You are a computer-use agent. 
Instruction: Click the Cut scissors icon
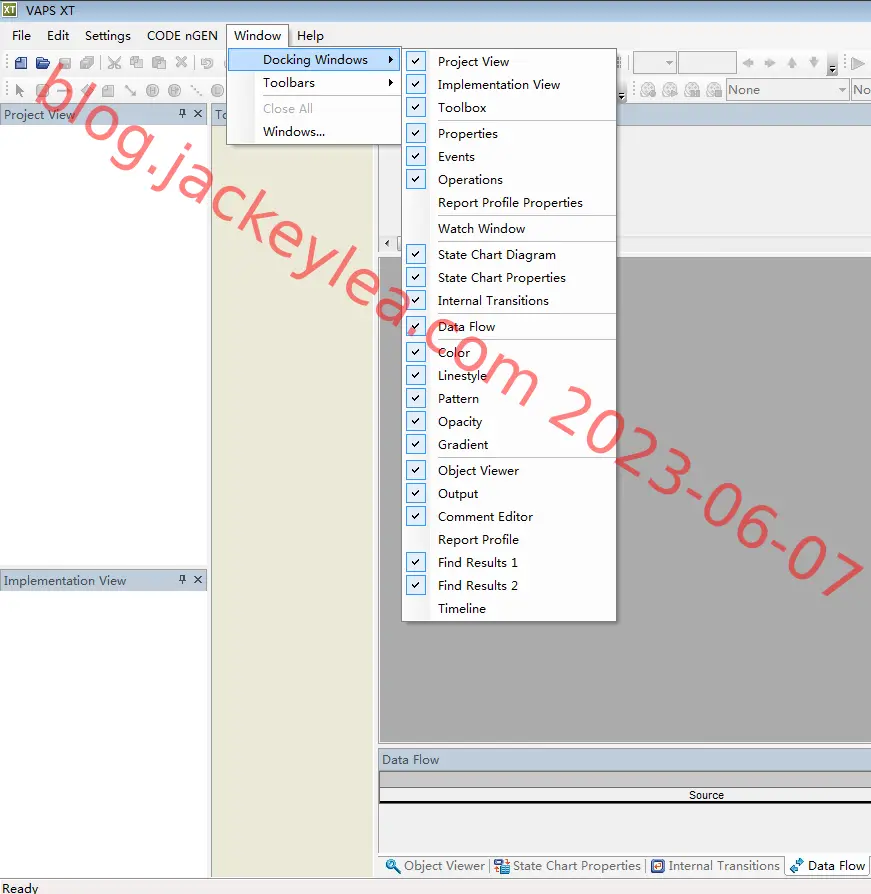point(114,63)
